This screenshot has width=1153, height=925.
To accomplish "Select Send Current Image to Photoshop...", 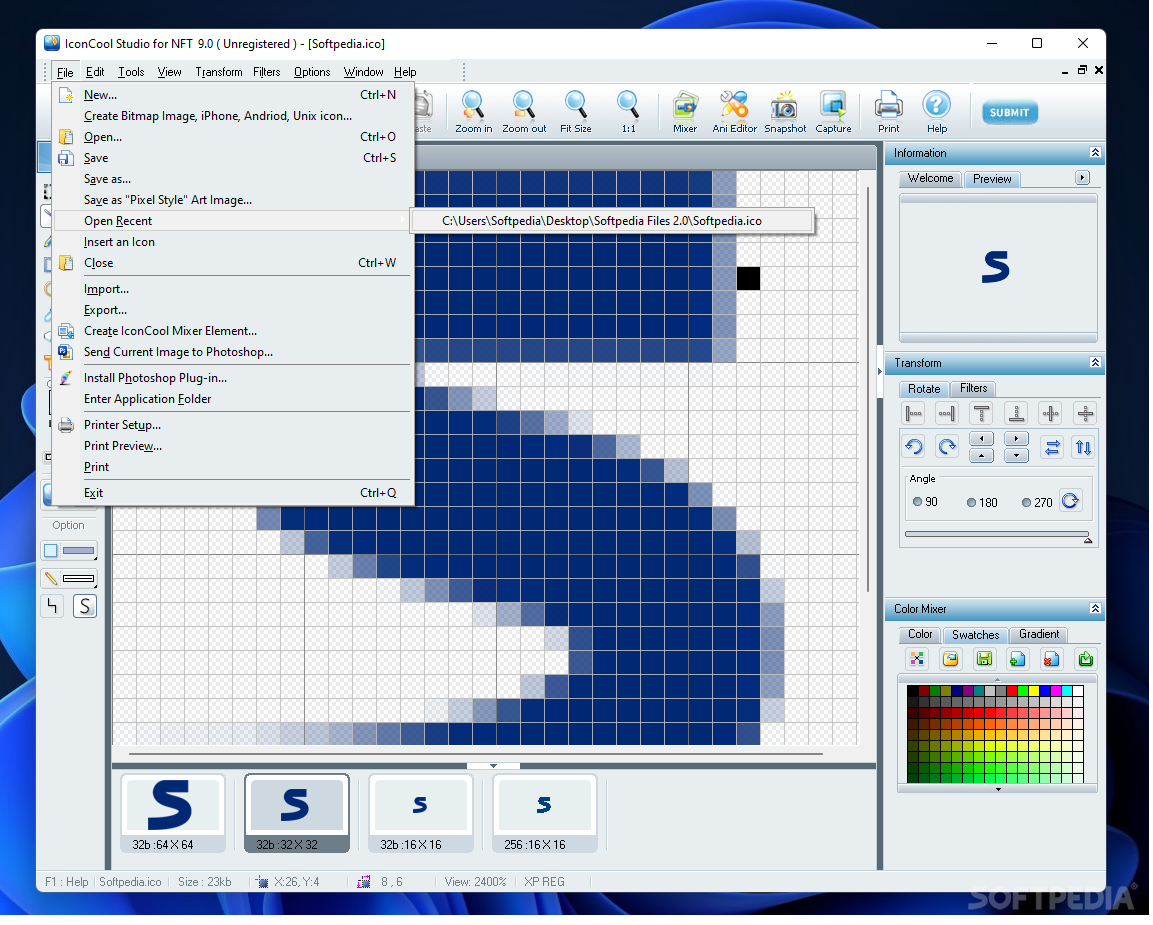I will [x=233, y=352].
